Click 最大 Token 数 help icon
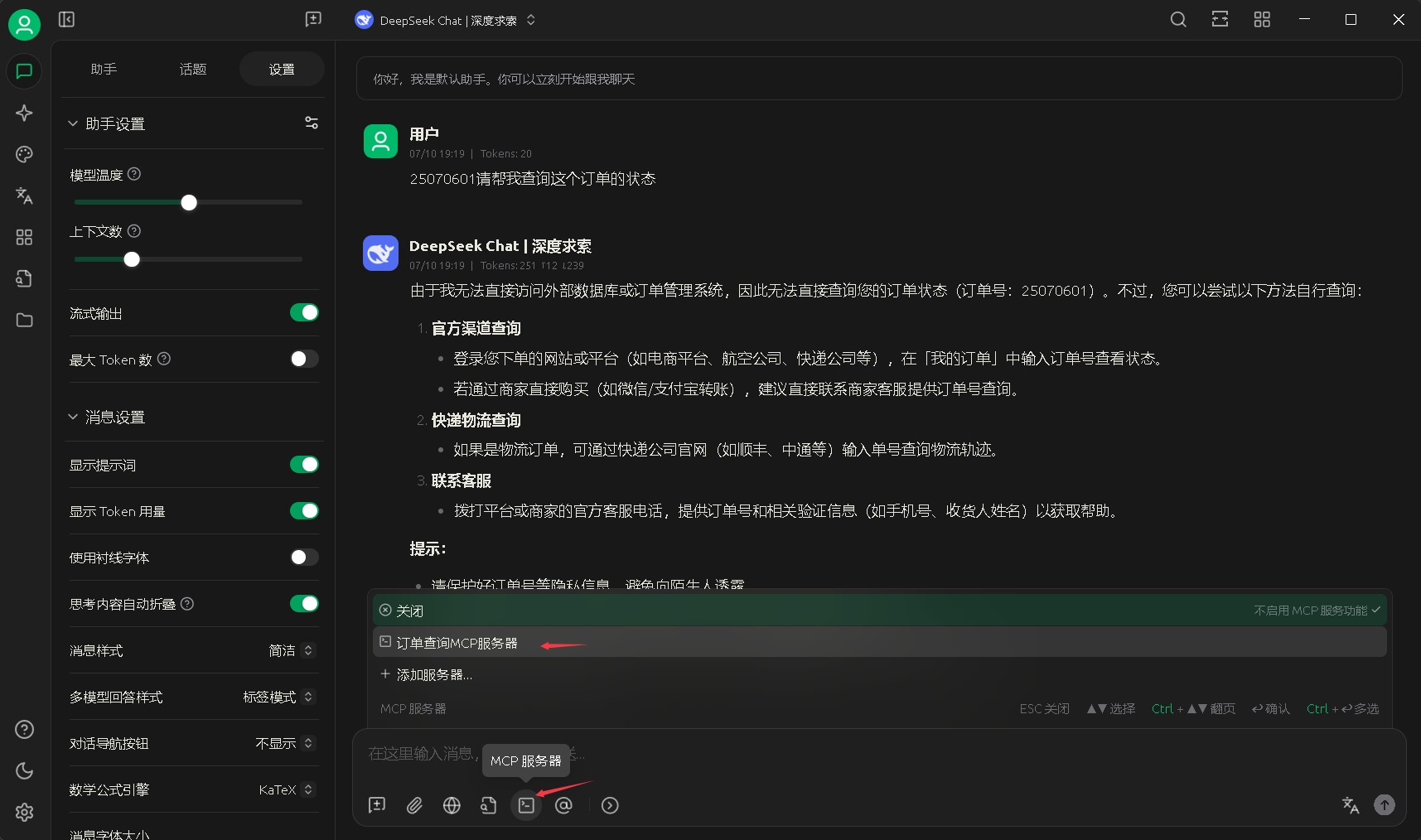 164,359
